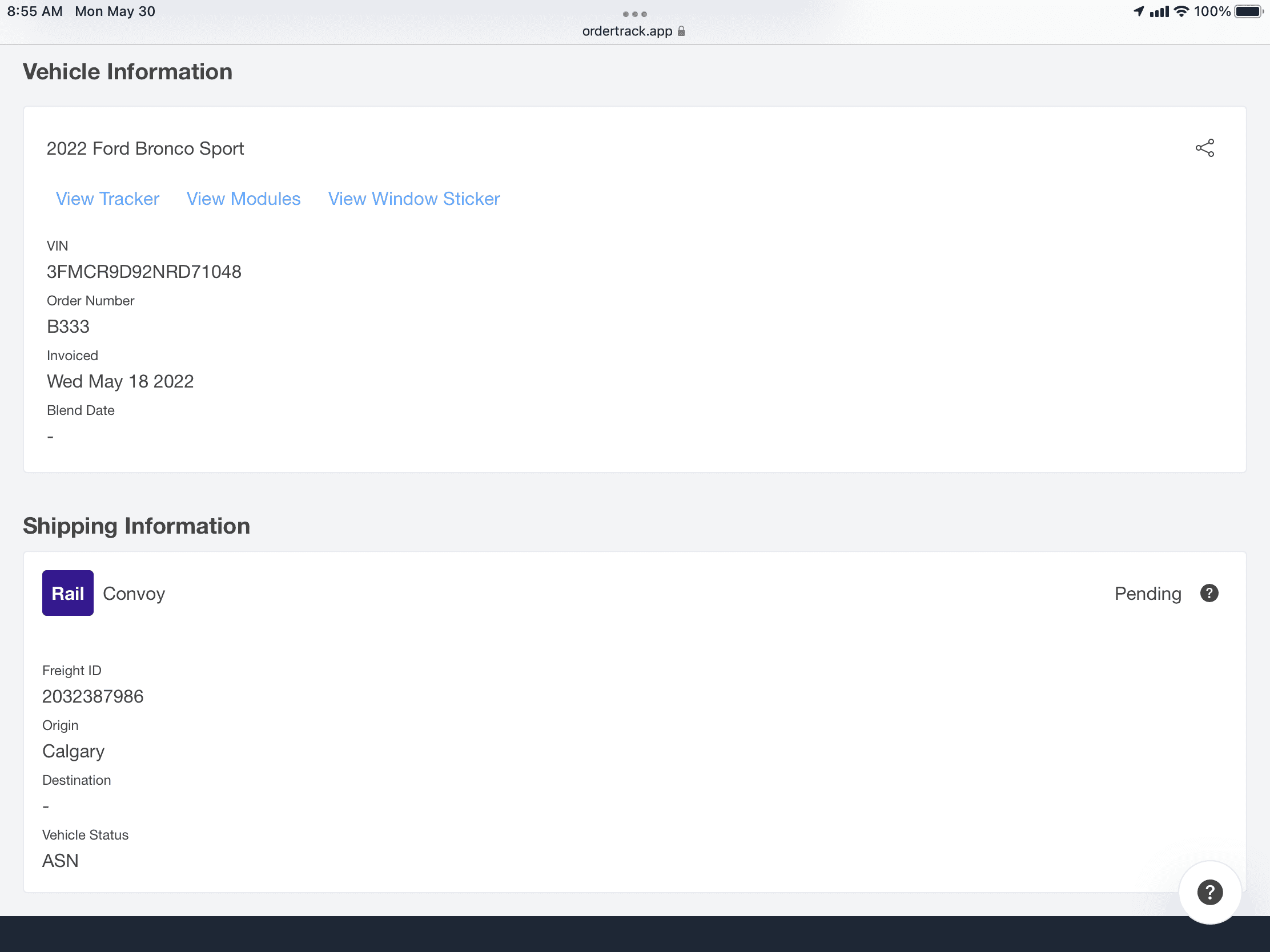This screenshot has height=952, width=1270.
Task: Tap the Safari three-dots multitasking menu
Action: pos(634,14)
